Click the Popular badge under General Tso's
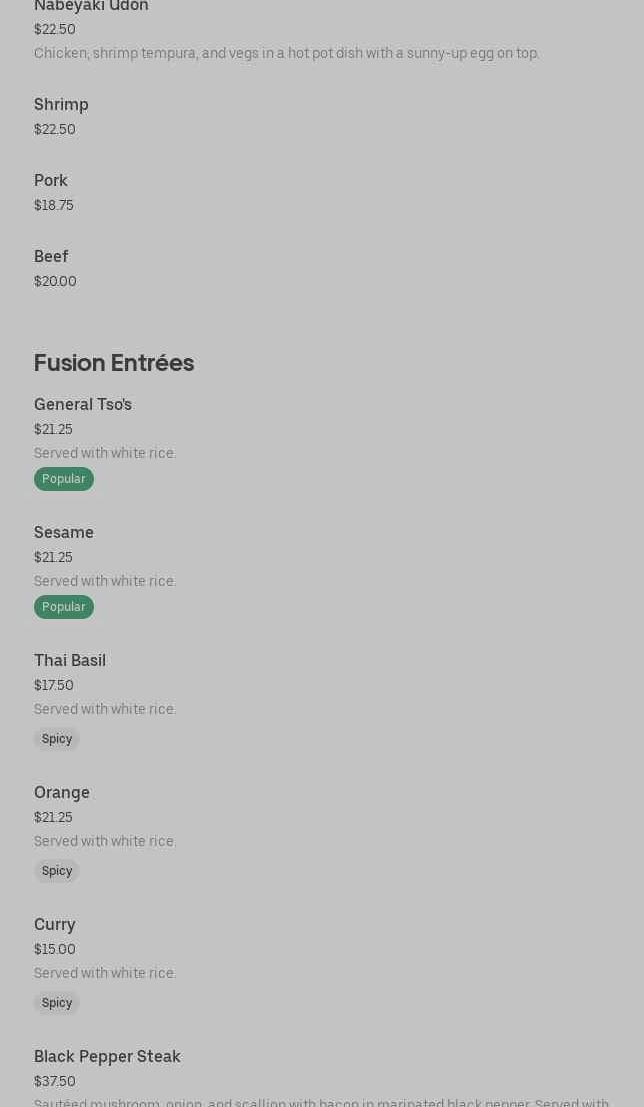Image resolution: width=644 pixels, height=1107 pixels. click(x=64, y=479)
